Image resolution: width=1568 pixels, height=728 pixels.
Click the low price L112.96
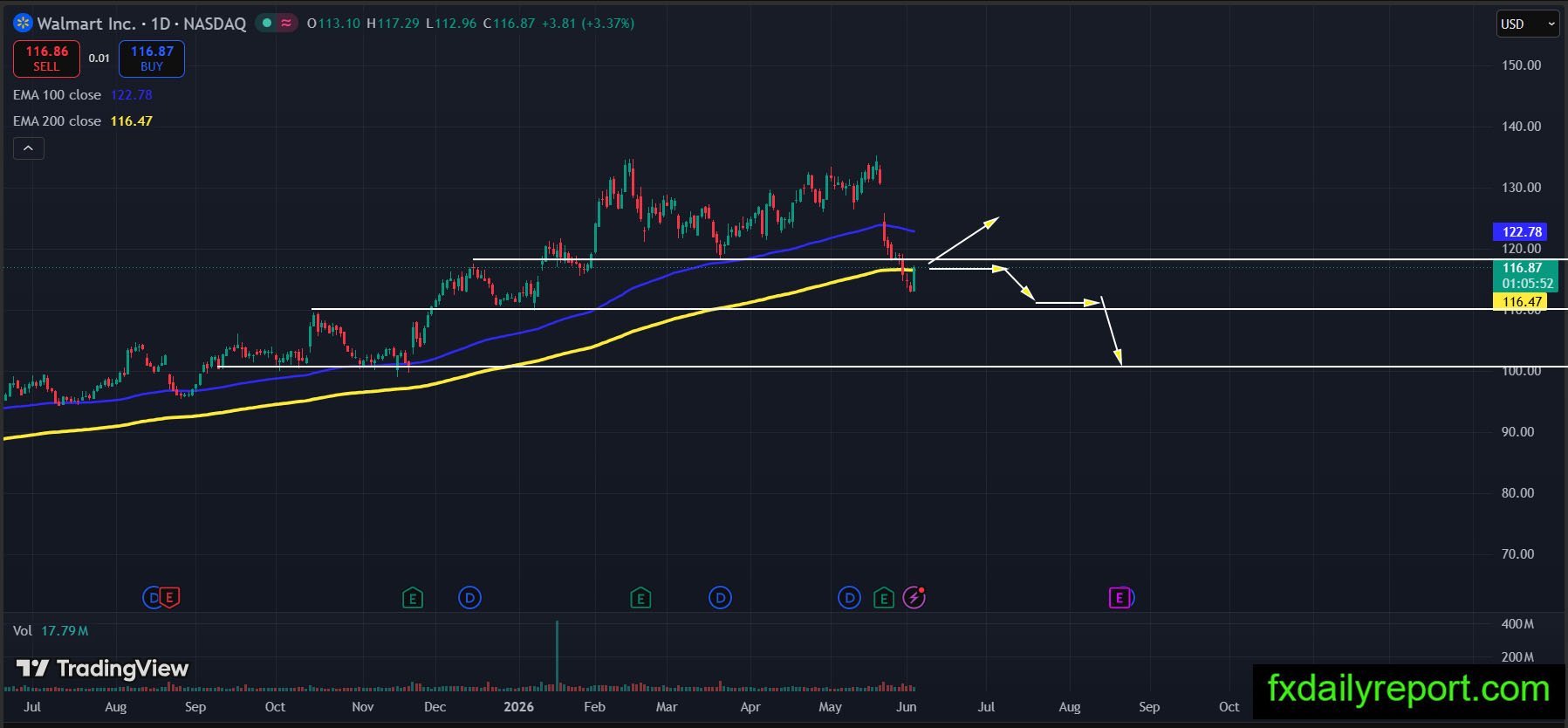tap(451, 24)
